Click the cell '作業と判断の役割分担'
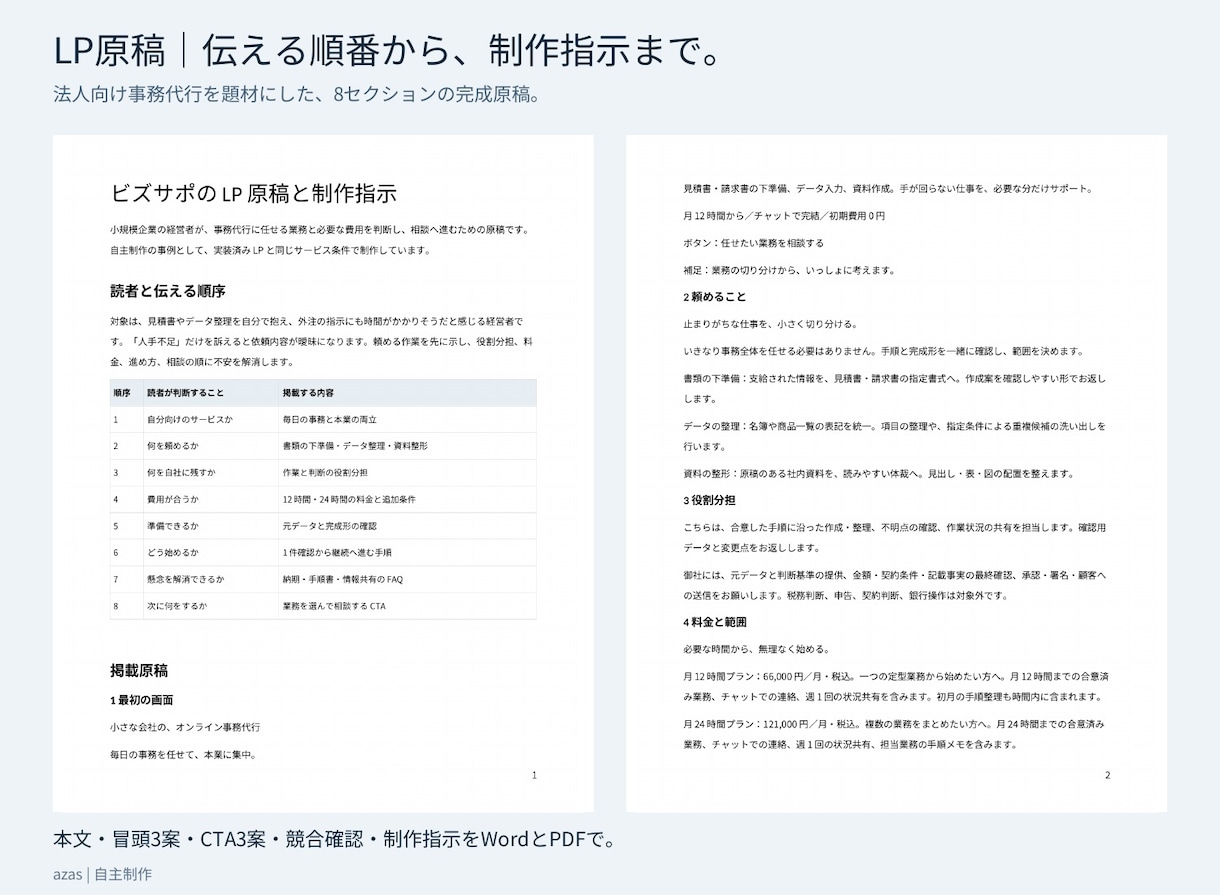This screenshot has width=1220, height=895. pos(325,473)
